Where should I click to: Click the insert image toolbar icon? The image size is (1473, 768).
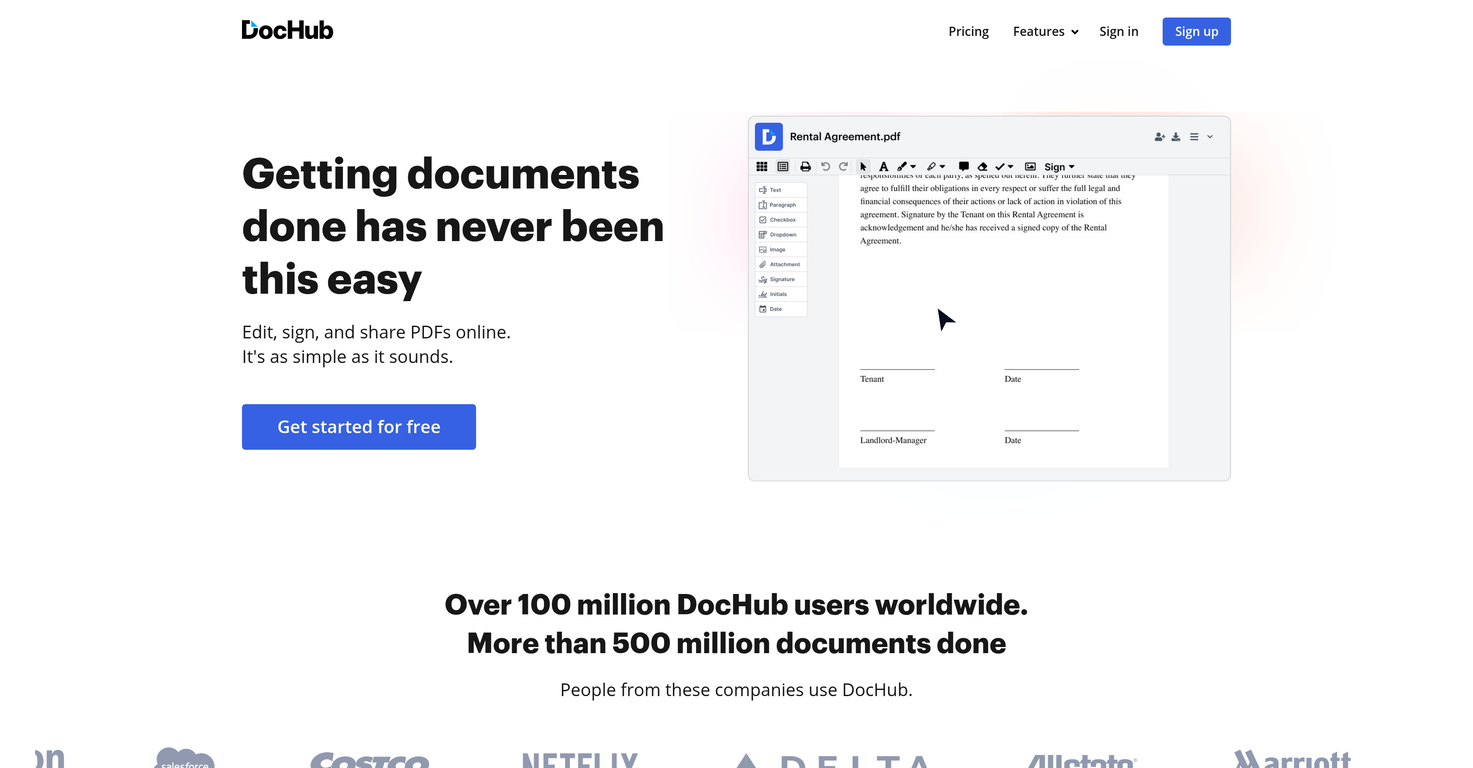[1030, 167]
